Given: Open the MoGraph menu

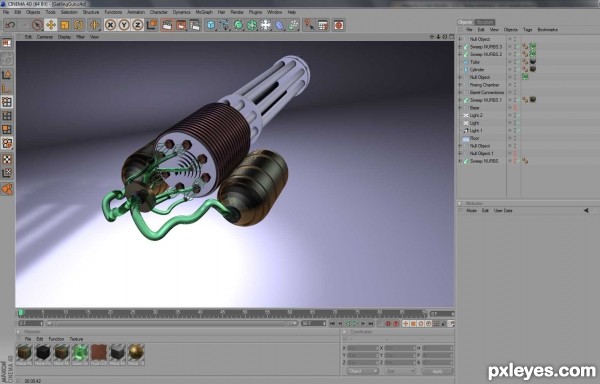Looking at the screenshot, I should click(204, 12).
